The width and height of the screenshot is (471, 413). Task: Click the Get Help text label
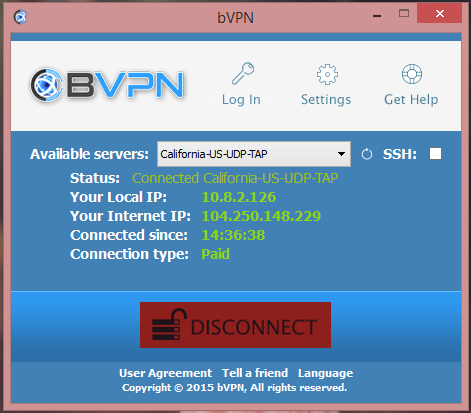[411, 99]
